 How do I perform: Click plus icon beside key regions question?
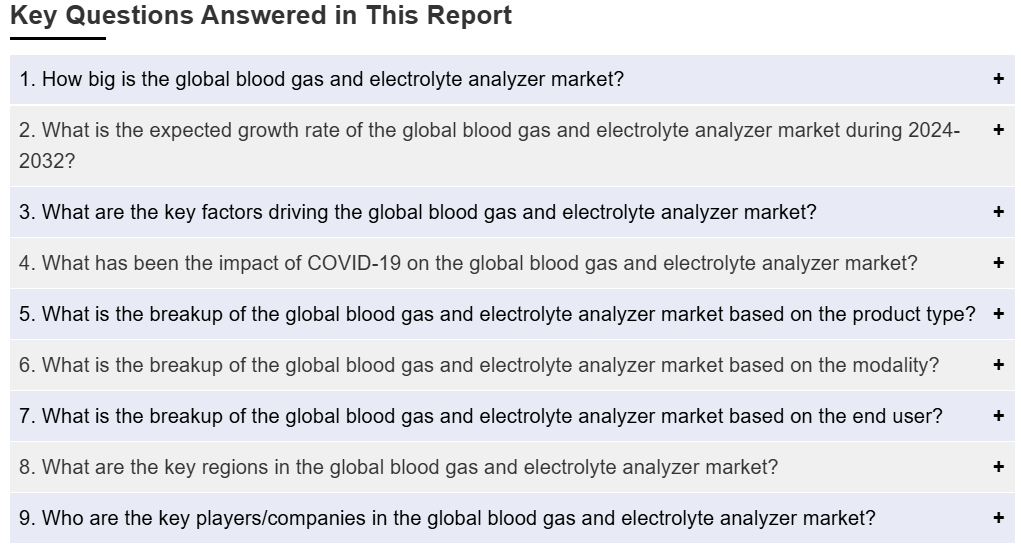pos(998,467)
